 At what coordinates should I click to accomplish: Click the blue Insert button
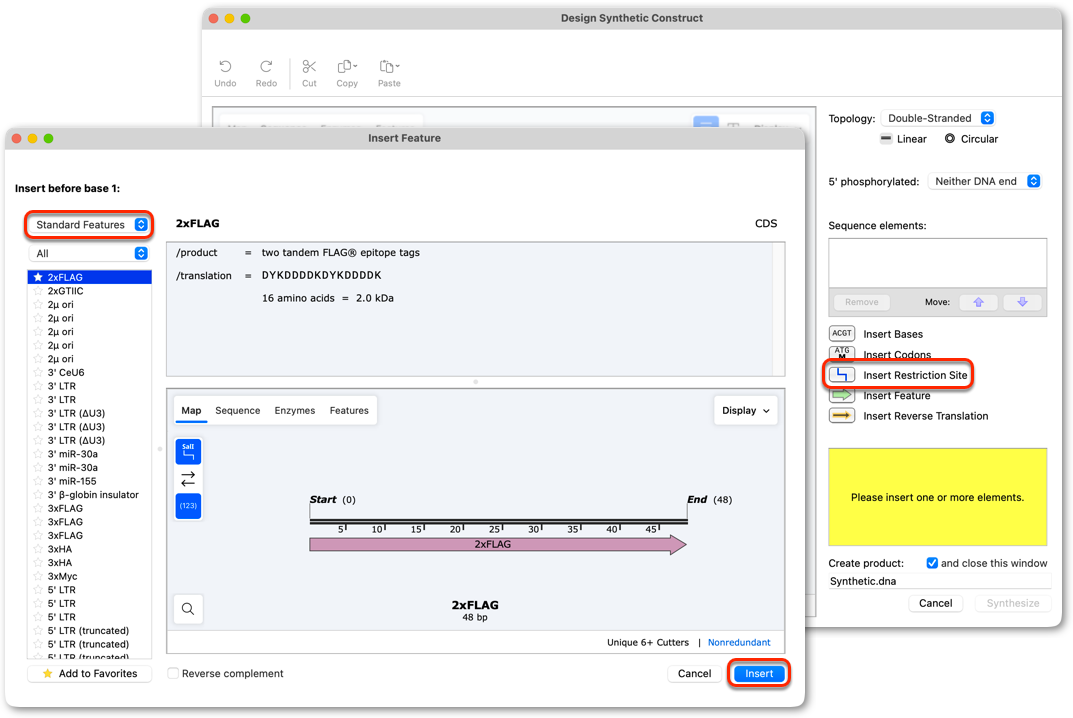759,674
